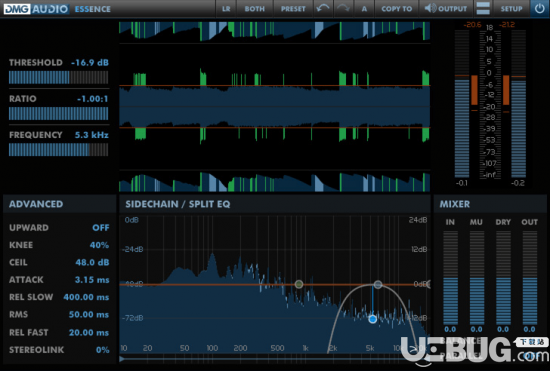Open the PRESET menu

(x=293, y=8)
